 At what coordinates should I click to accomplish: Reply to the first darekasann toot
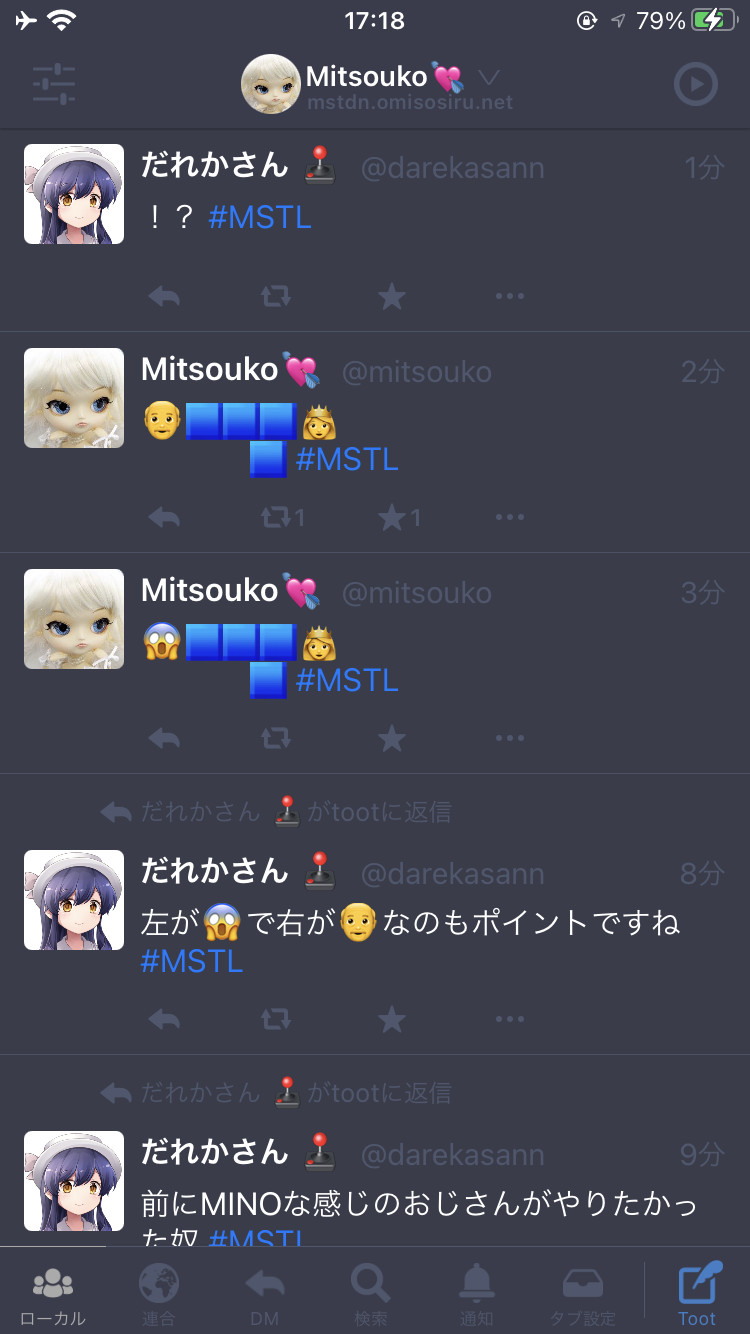coord(164,296)
